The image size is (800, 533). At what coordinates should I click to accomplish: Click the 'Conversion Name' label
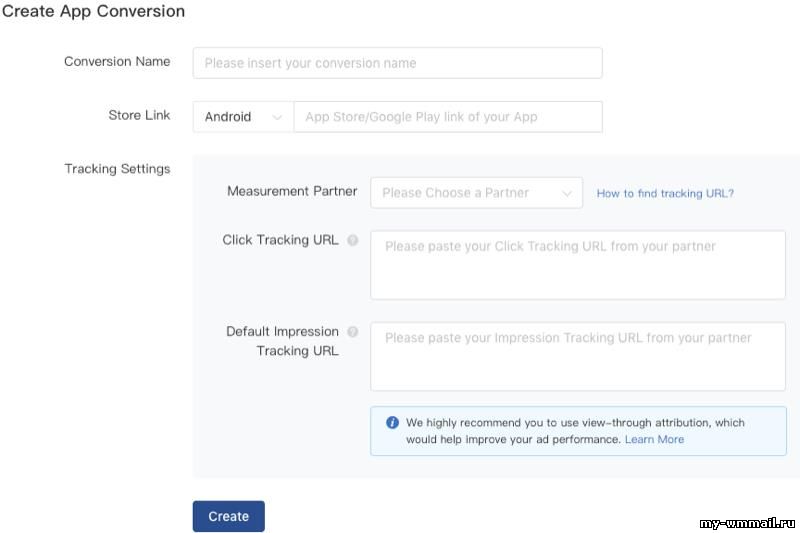(117, 61)
